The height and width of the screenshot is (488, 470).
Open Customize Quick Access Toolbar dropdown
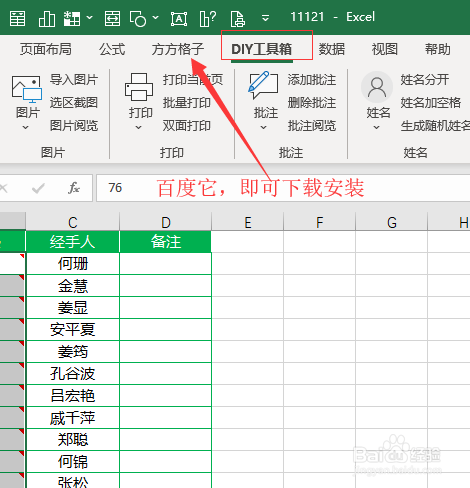coord(265,18)
